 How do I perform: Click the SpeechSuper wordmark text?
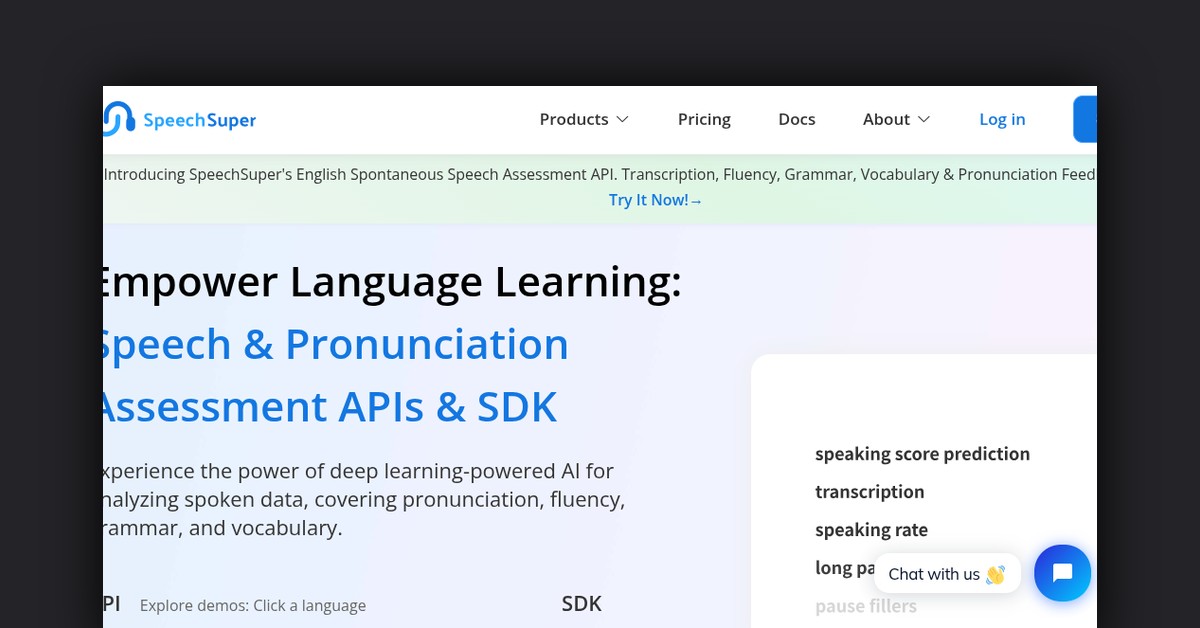pos(199,120)
